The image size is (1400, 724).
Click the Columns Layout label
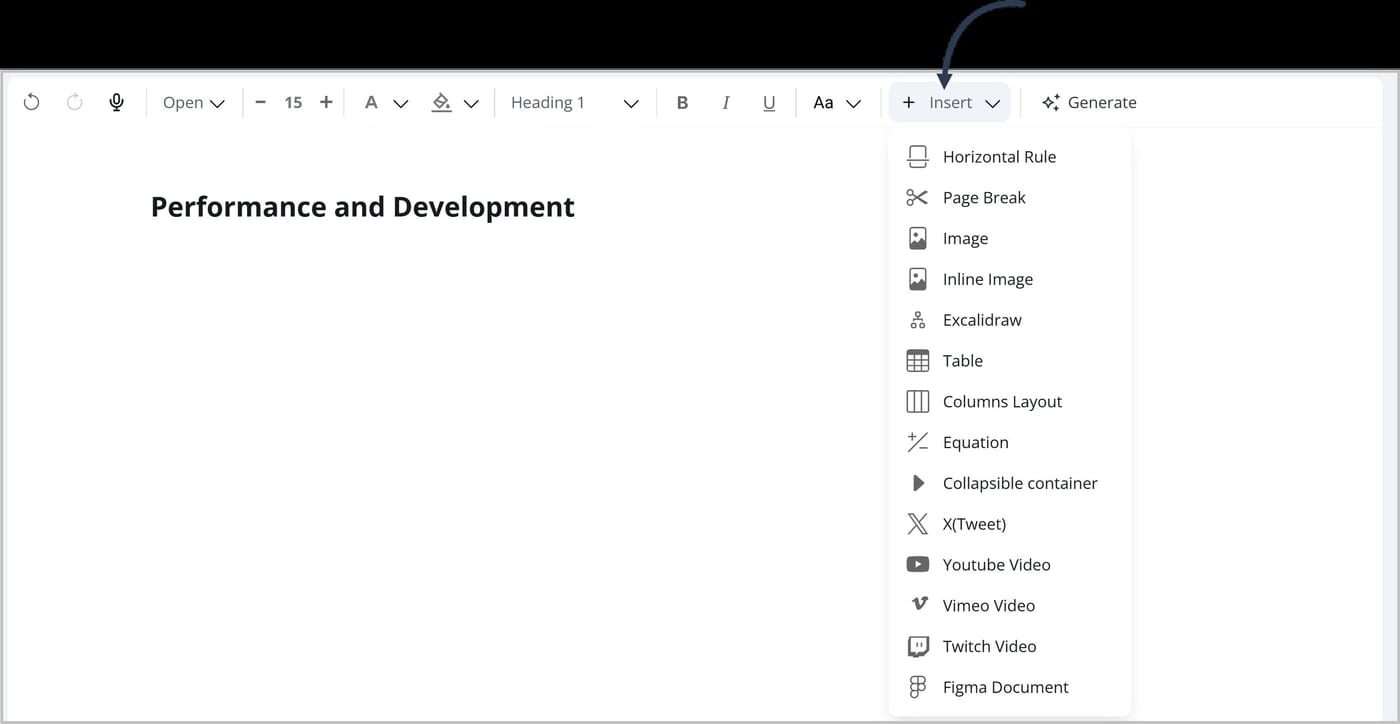[x=1002, y=402]
